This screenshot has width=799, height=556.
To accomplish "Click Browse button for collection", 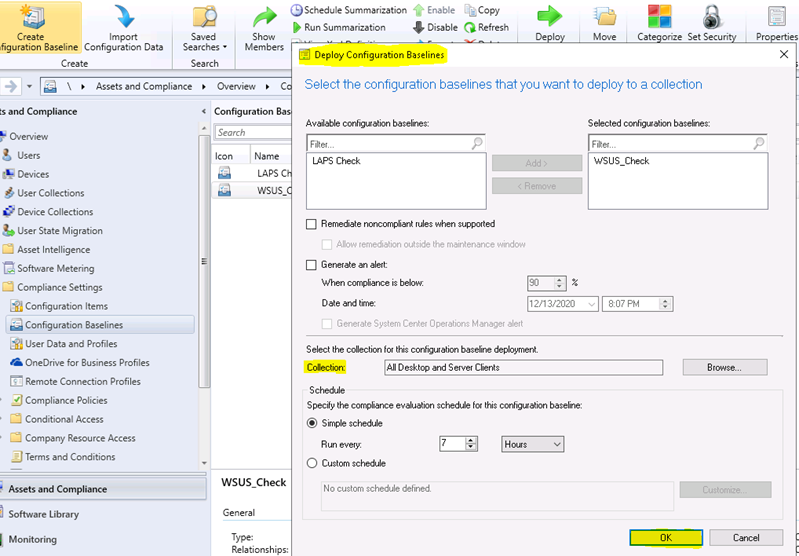I will pyautogui.click(x=725, y=367).
